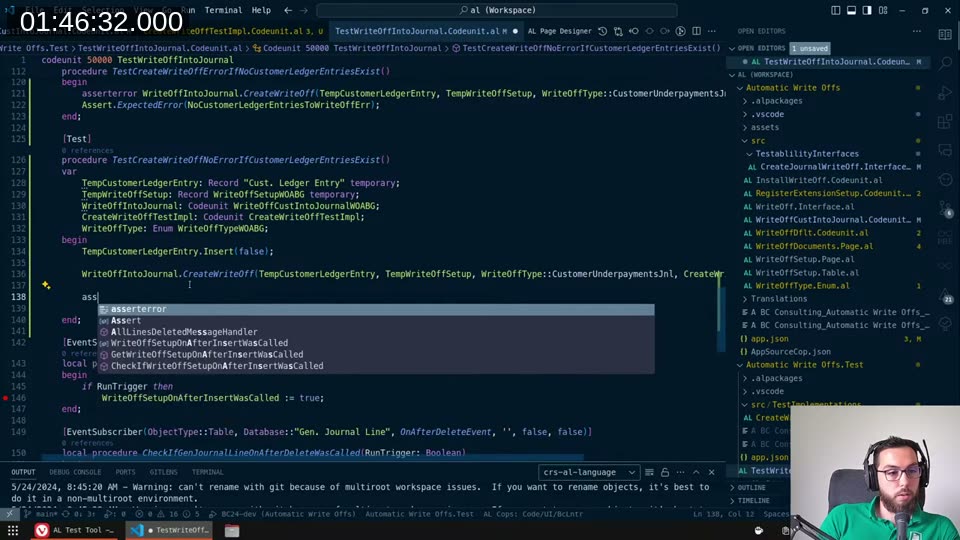Go forward with the right arrow

304,10
